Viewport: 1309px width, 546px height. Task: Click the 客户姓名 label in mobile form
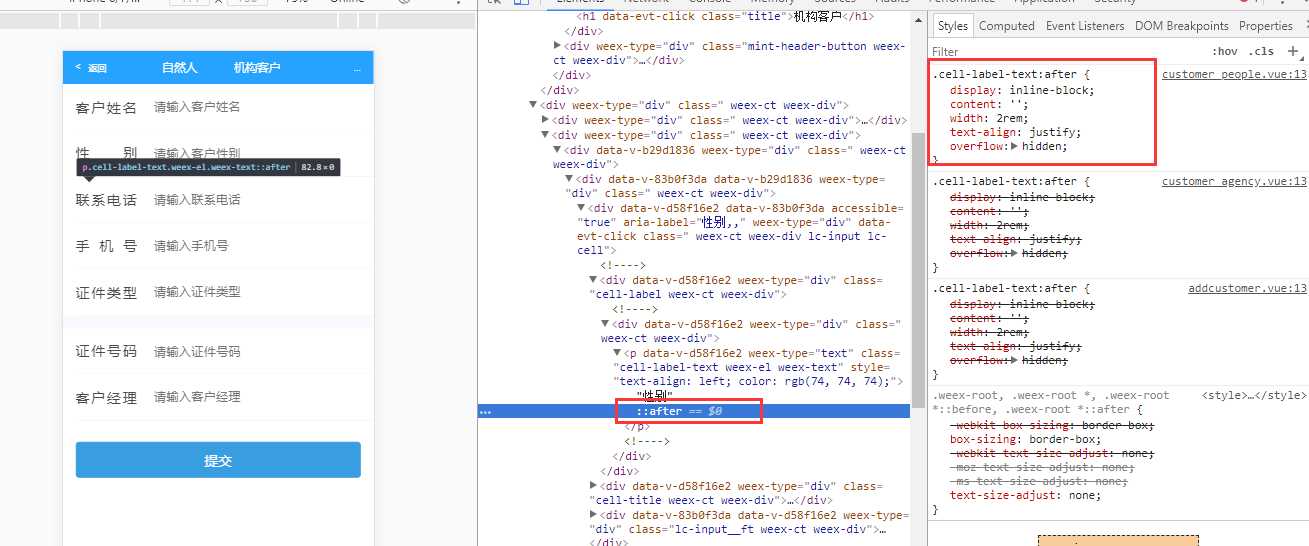click(106, 108)
